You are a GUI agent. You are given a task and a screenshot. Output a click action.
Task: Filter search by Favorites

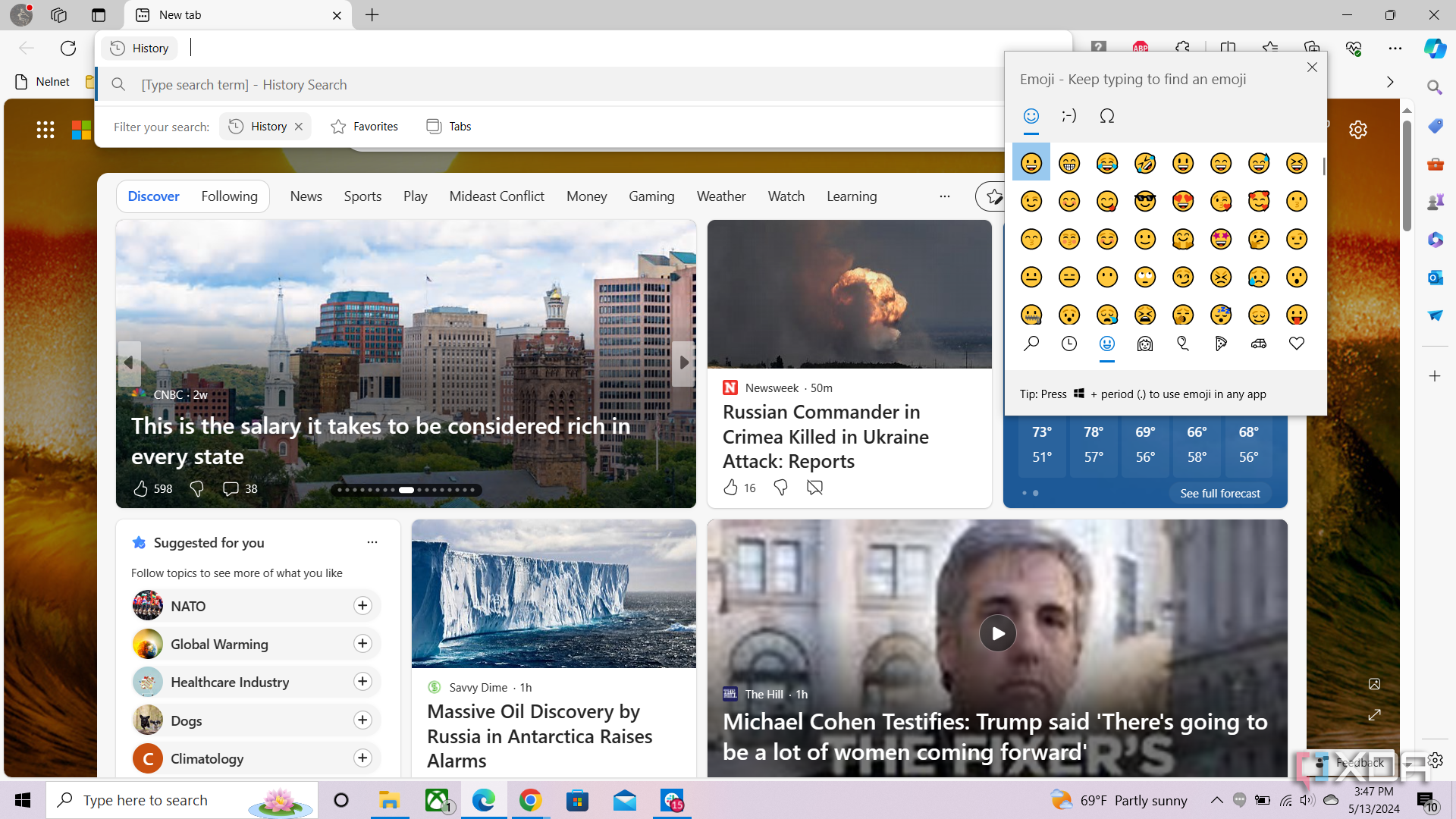(x=365, y=127)
